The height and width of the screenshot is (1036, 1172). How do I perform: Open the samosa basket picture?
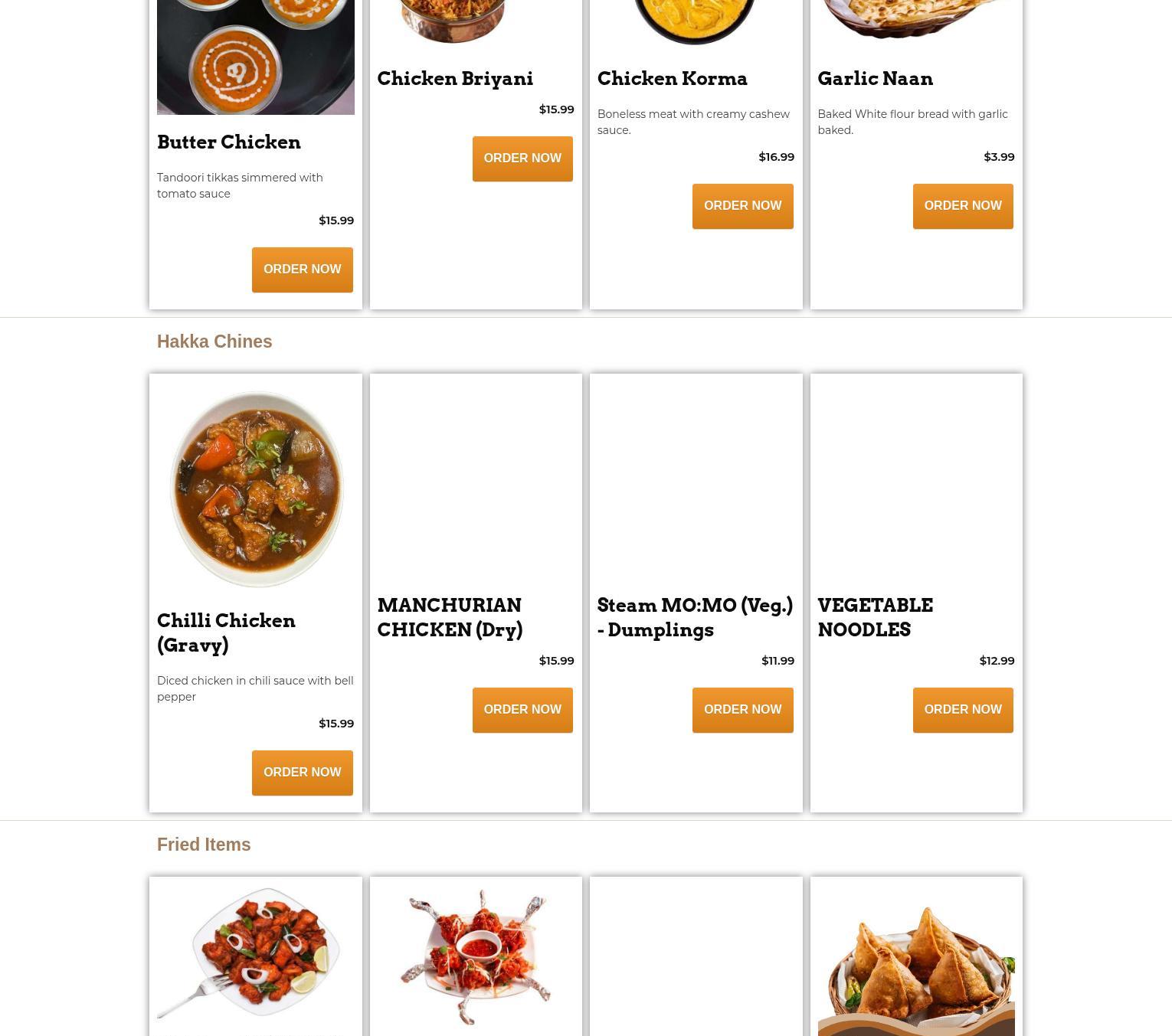pos(916,969)
